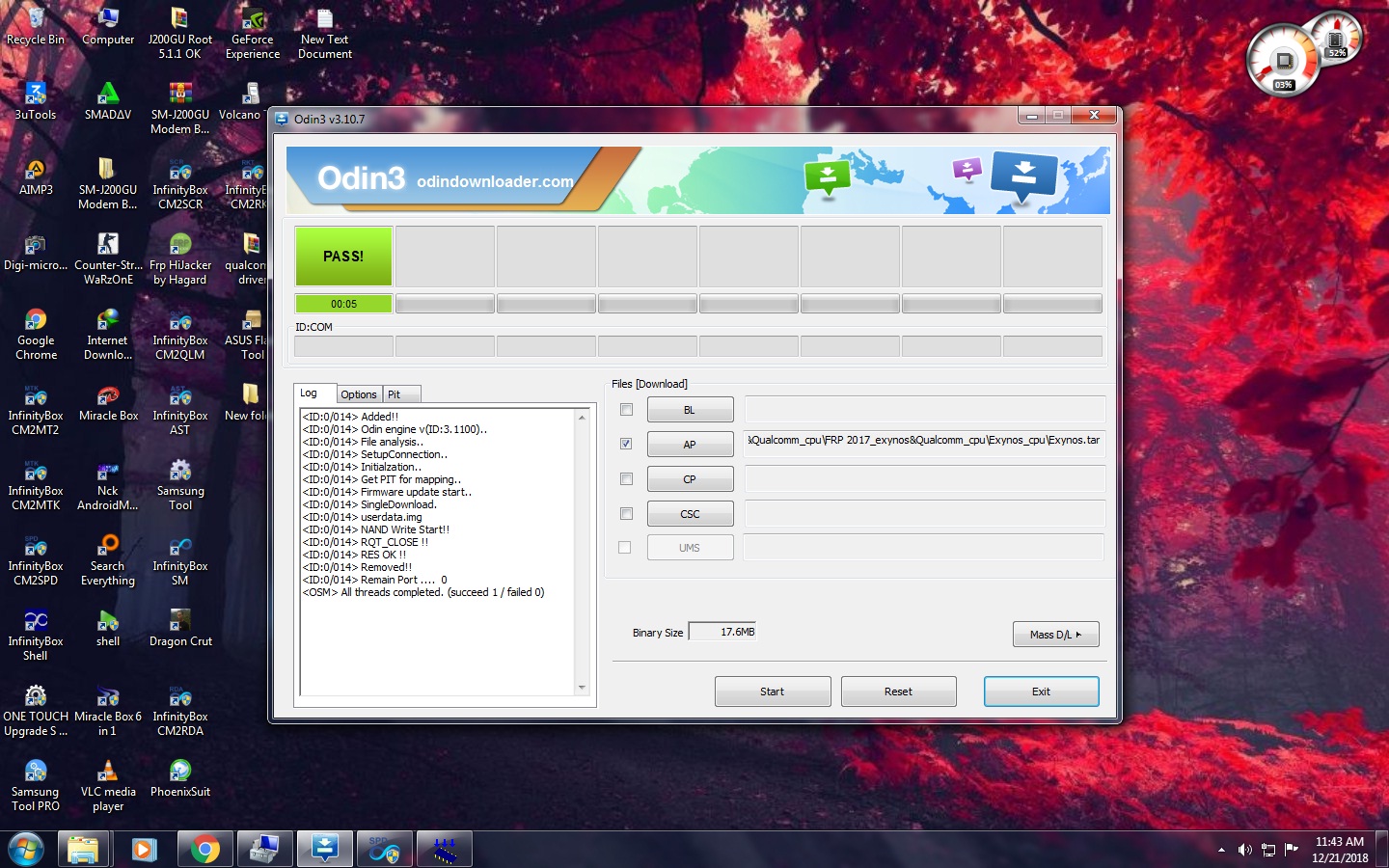Click the taskbar clock showing 11:43 AM
1389x868 pixels.
point(1340,850)
